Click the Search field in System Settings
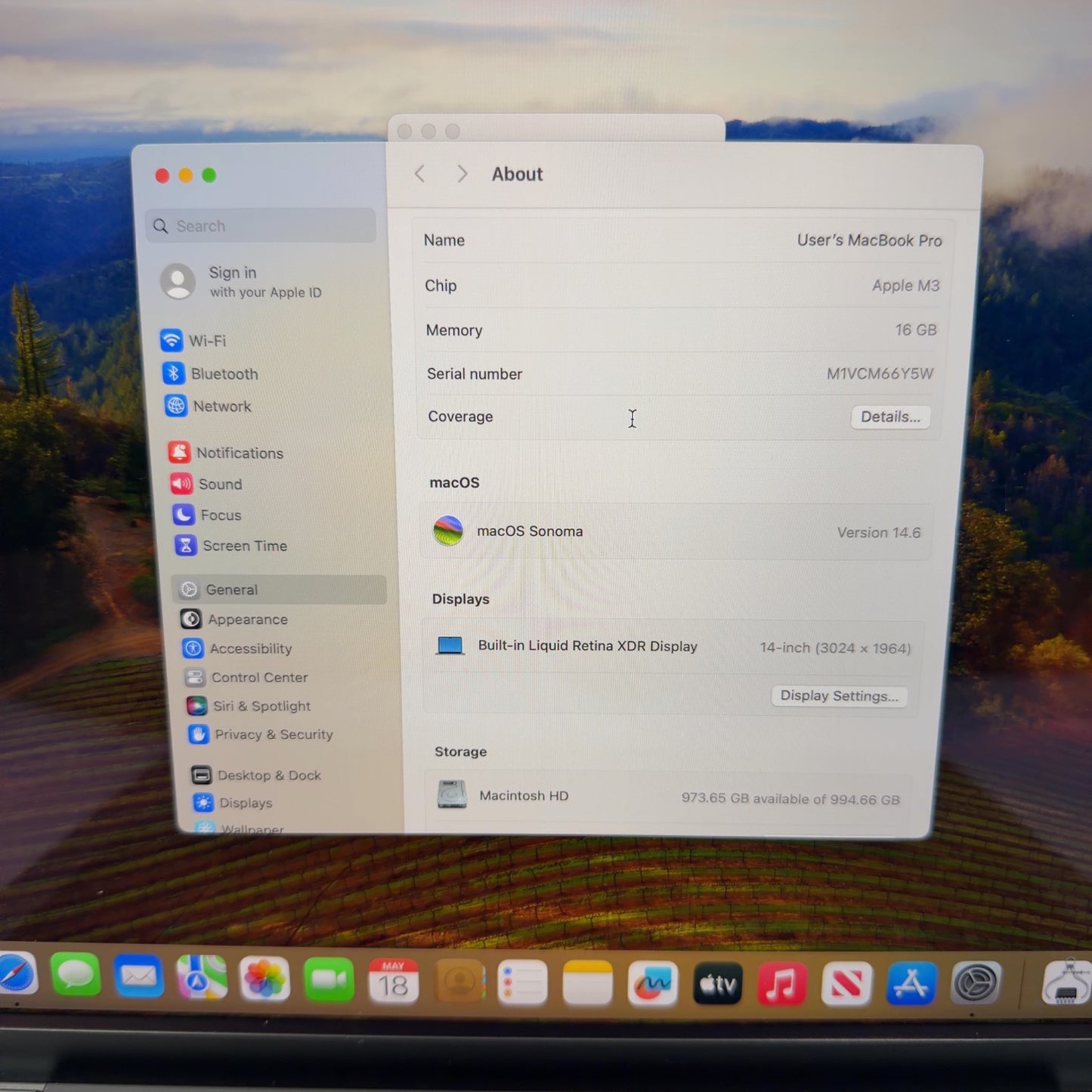 coord(261,226)
